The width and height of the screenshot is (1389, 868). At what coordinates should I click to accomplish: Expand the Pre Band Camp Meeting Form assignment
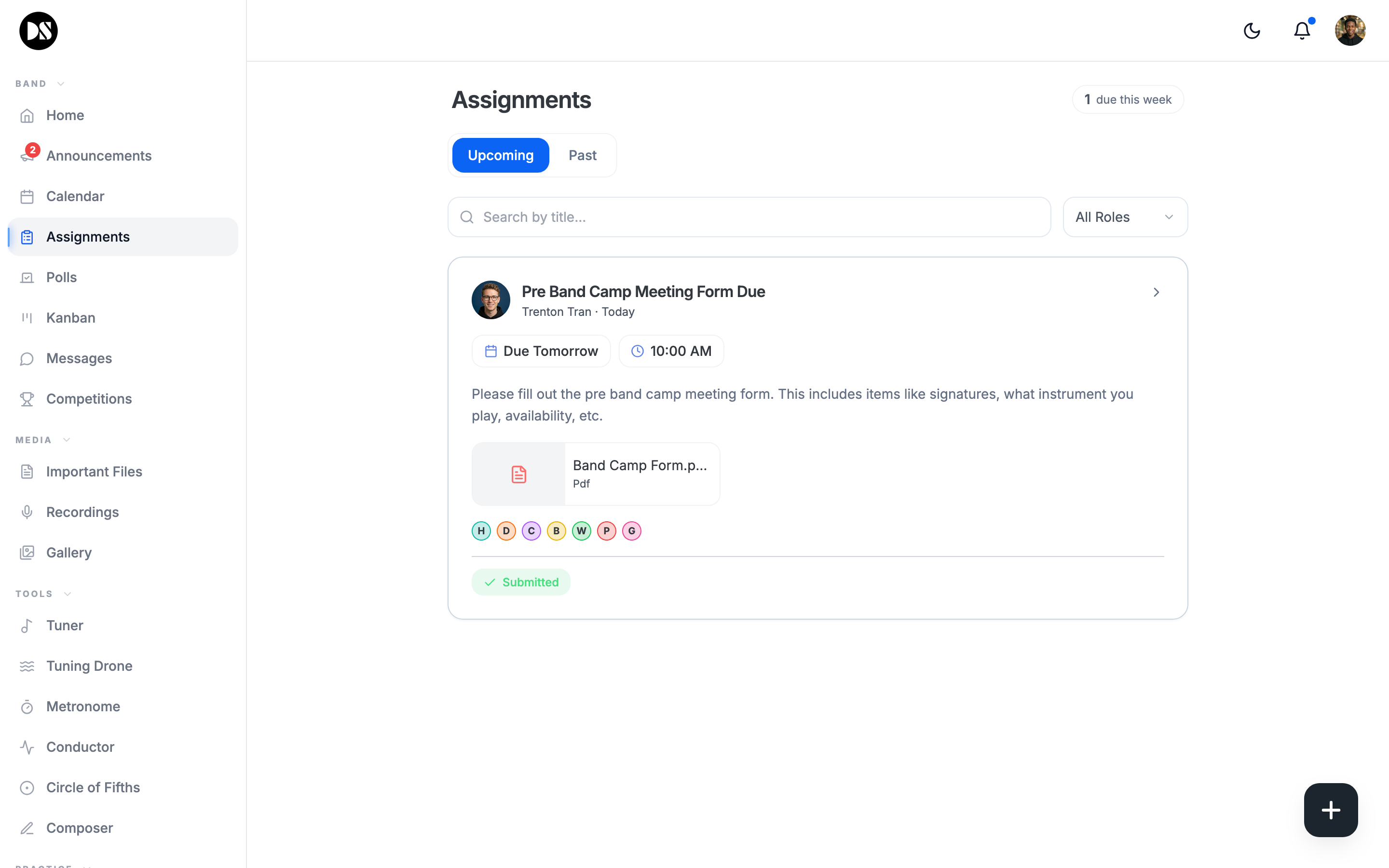click(x=1156, y=292)
